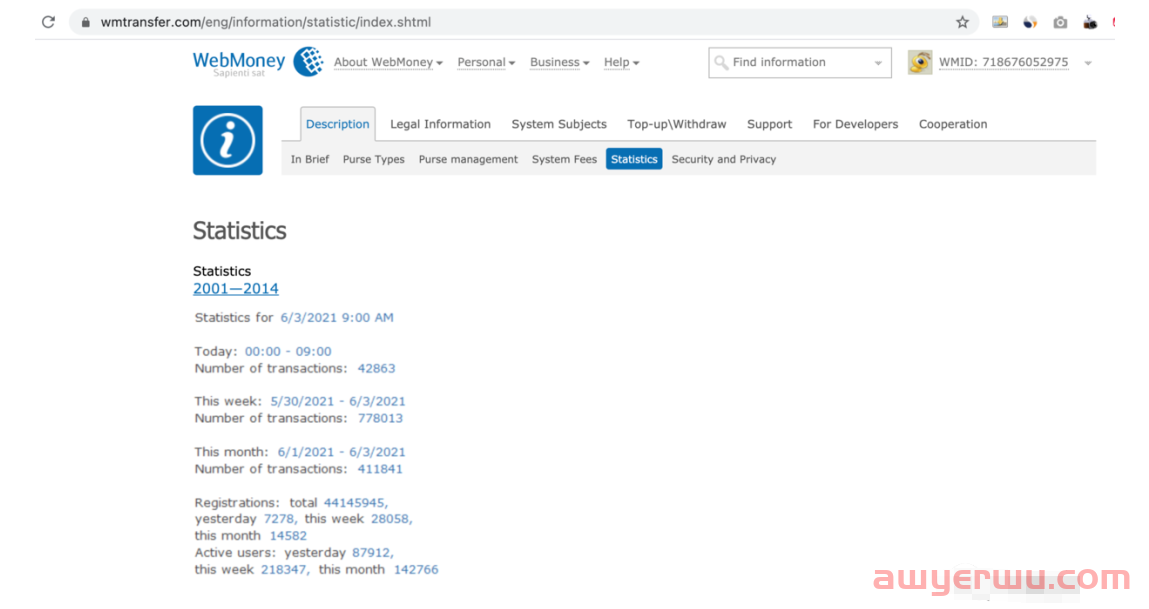
Task: View site security lock icon
Action: click(86, 23)
